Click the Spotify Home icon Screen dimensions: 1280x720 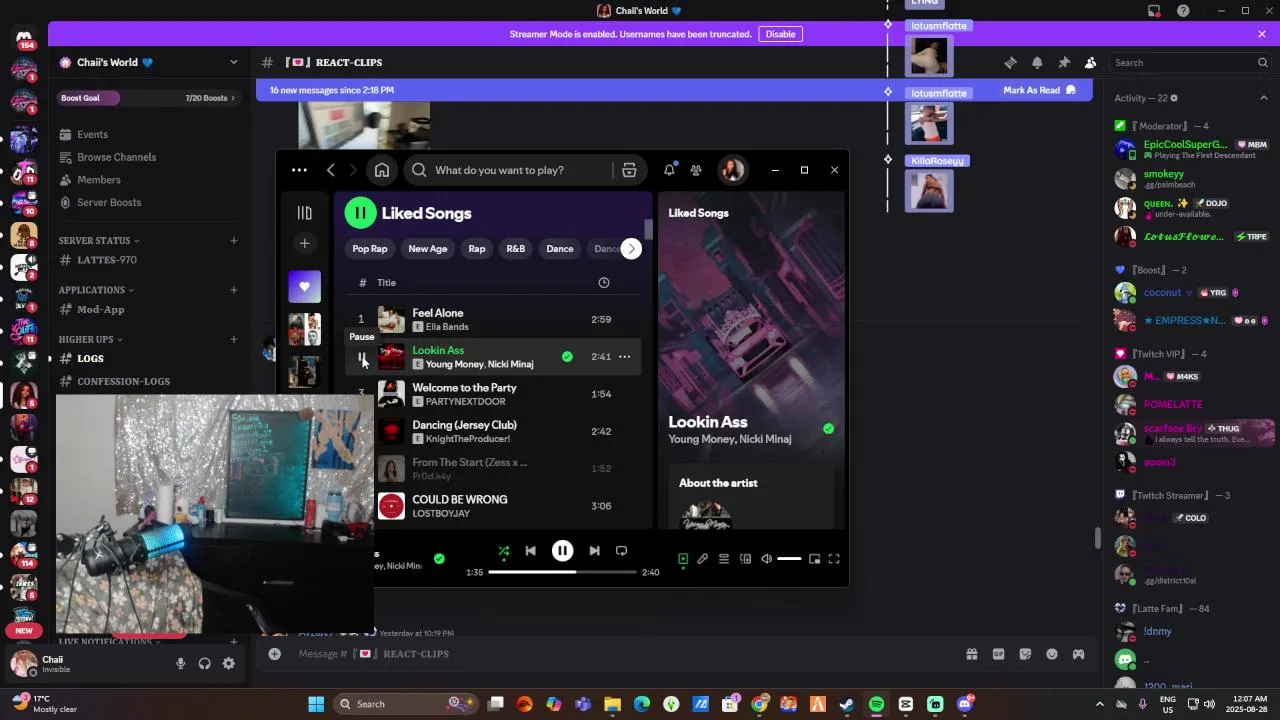pos(382,170)
